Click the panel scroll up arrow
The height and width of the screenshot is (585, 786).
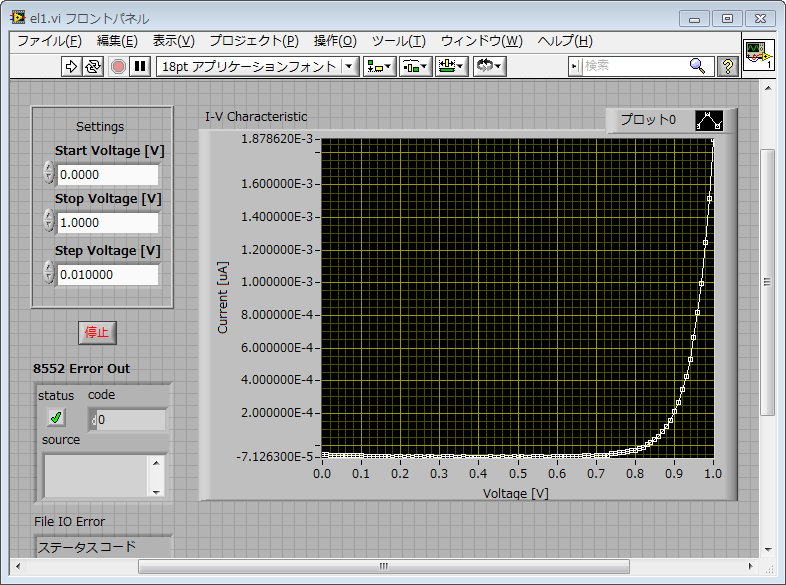tap(768, 88)
